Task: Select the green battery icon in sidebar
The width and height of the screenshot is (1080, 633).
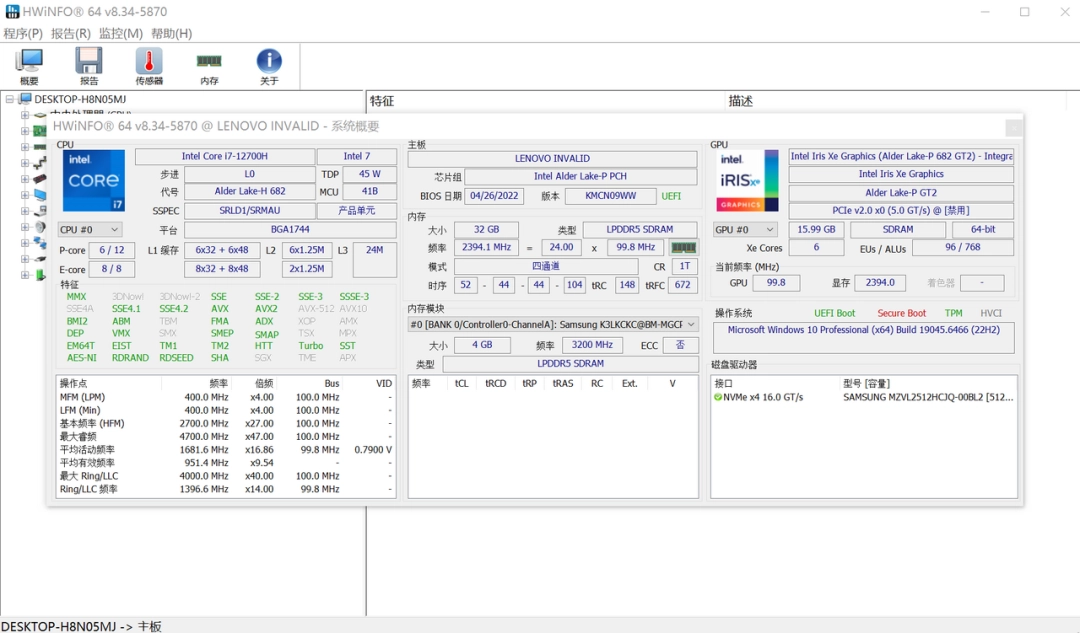Action: point(41,273)
